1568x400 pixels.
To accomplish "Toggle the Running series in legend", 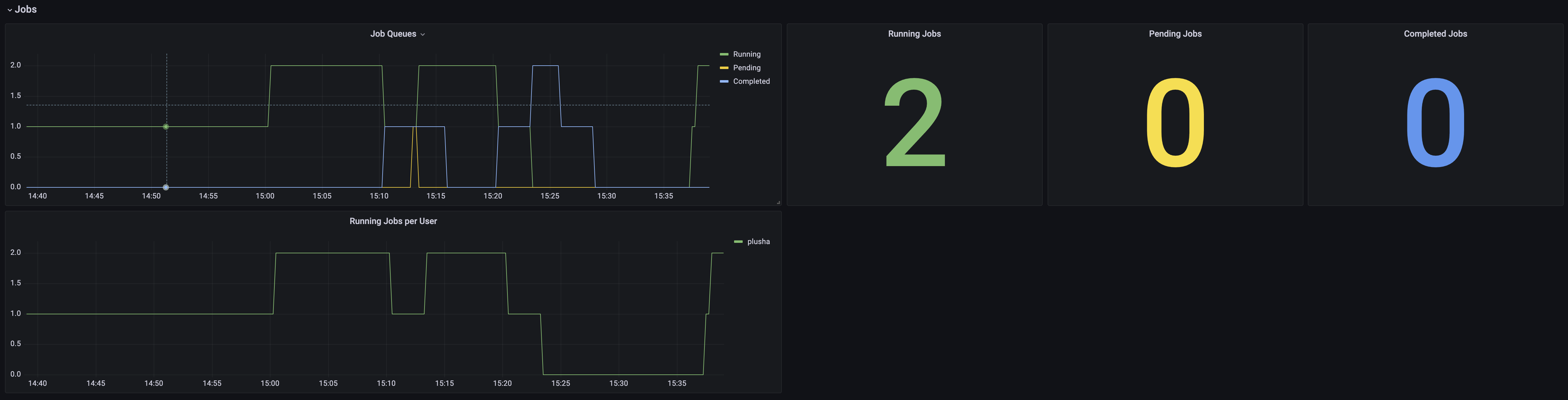I will pyautogui.click(x=746, y=54).
